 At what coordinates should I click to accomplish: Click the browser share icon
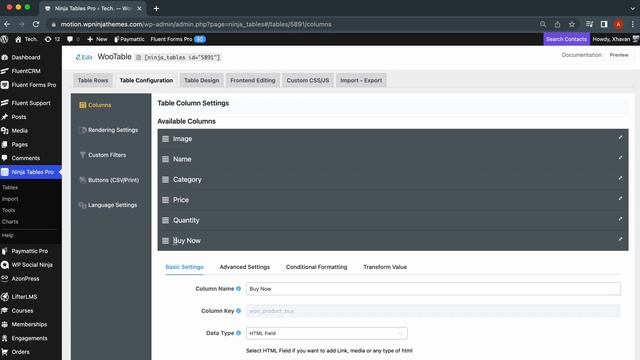coord(557,24)
